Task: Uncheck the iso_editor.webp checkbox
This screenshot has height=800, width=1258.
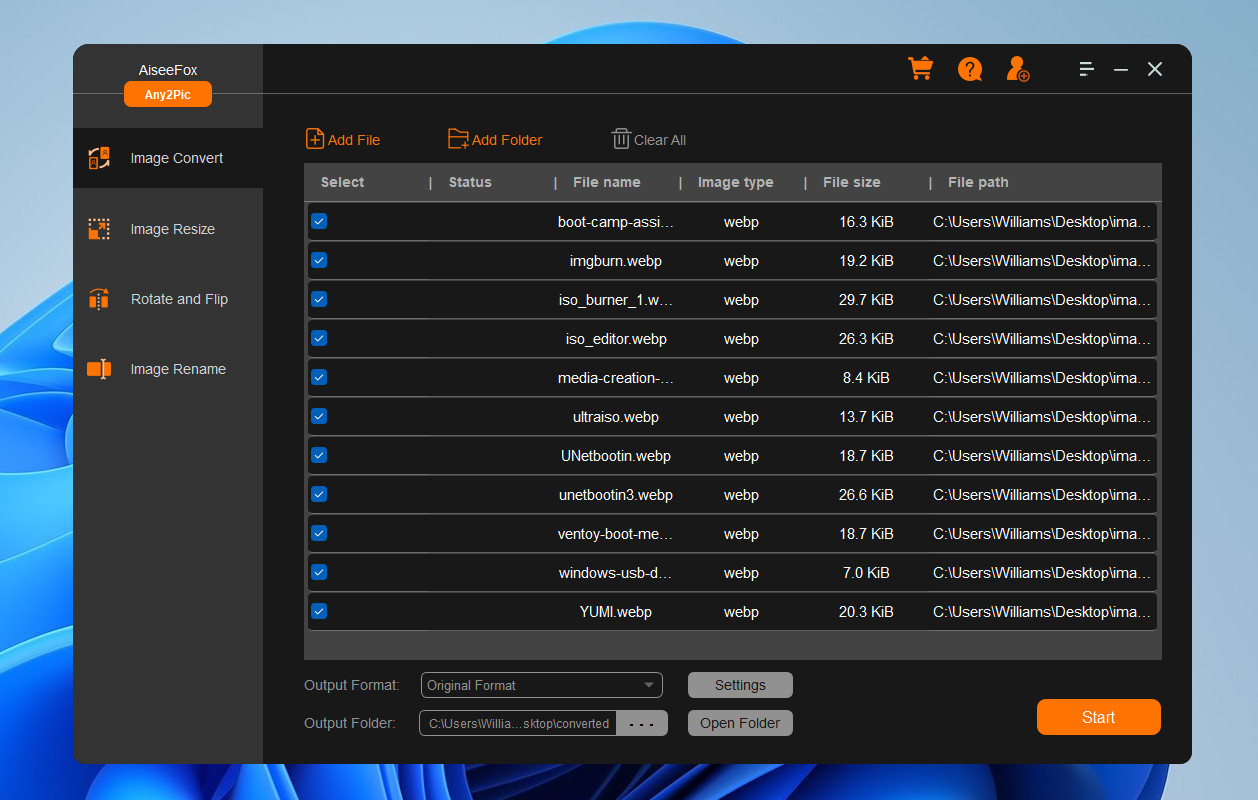Action: 319,338
